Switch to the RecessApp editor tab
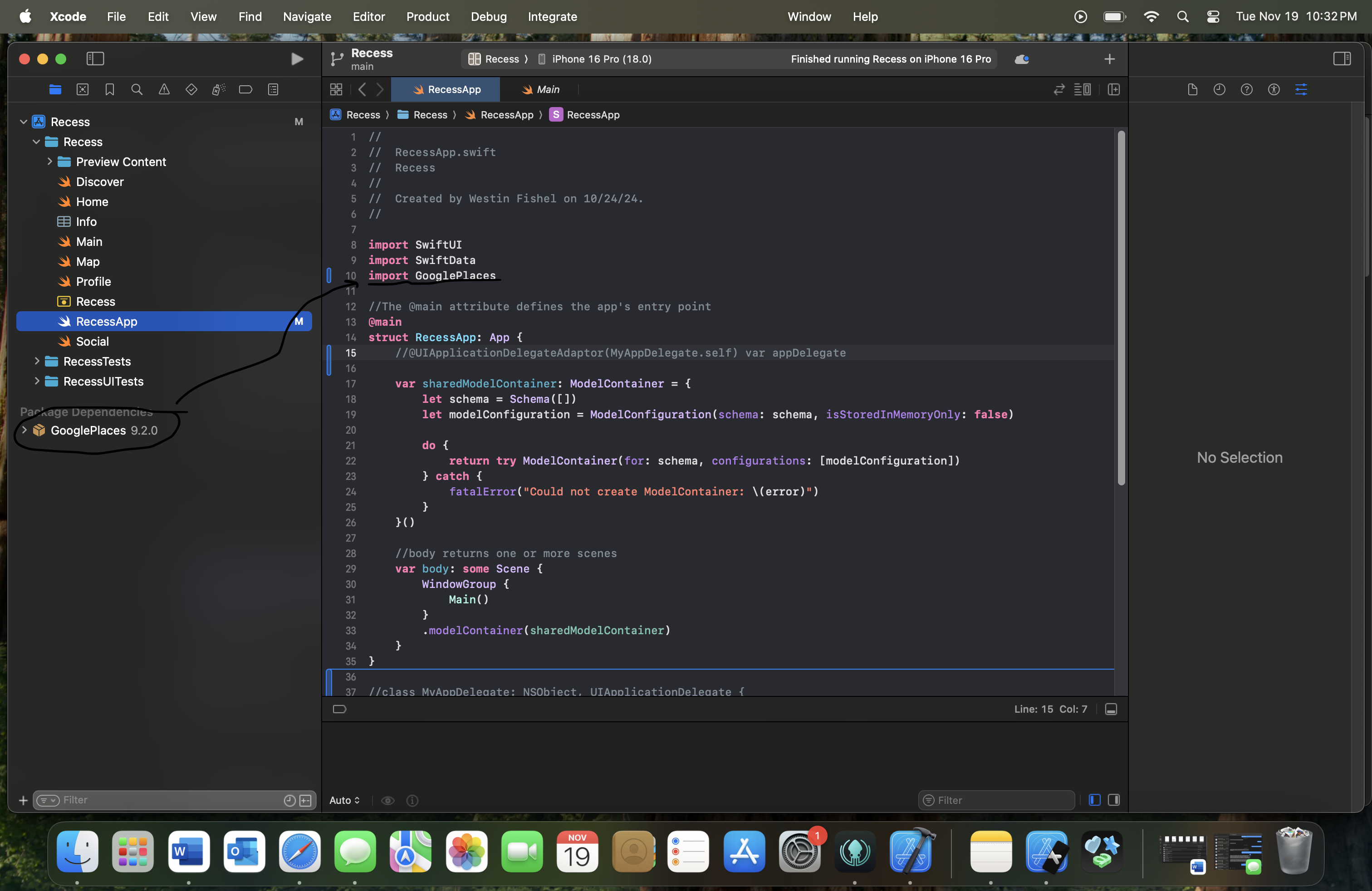Image resolution: width=1372 pixels, height=891 pixels. click(446, 89)
